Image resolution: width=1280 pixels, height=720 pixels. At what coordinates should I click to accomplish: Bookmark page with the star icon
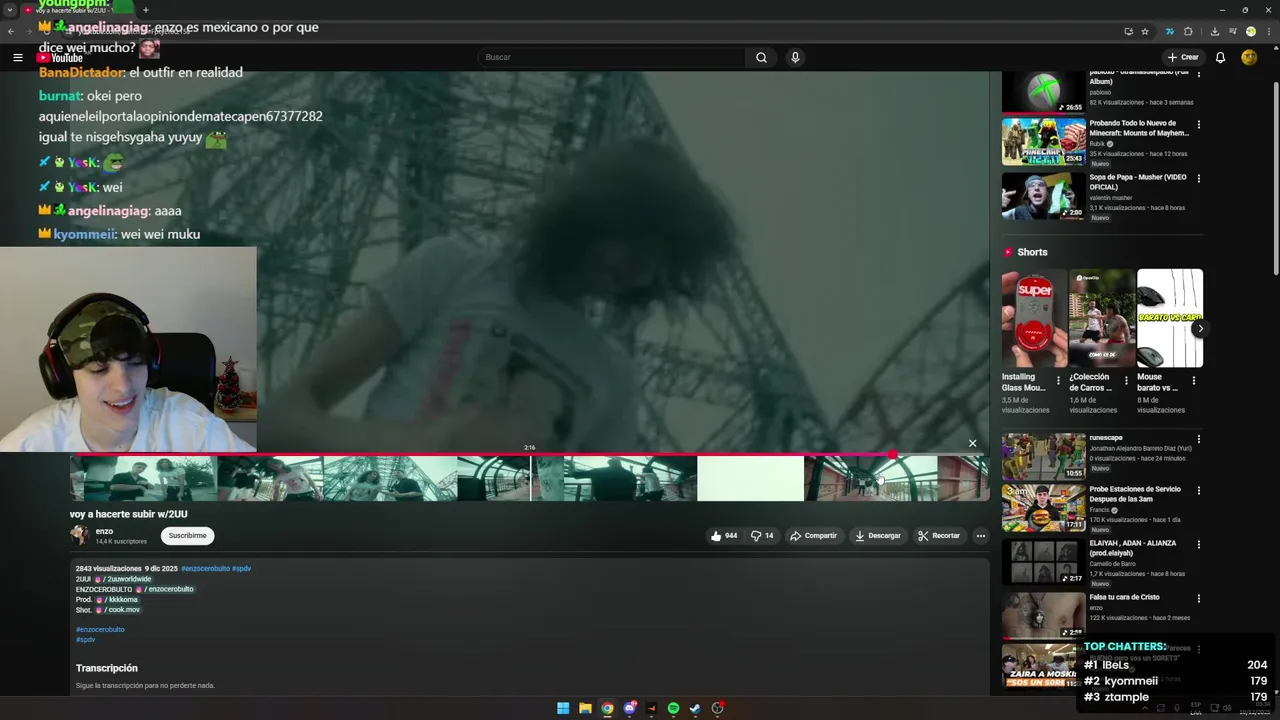(x=1145, y=31)
